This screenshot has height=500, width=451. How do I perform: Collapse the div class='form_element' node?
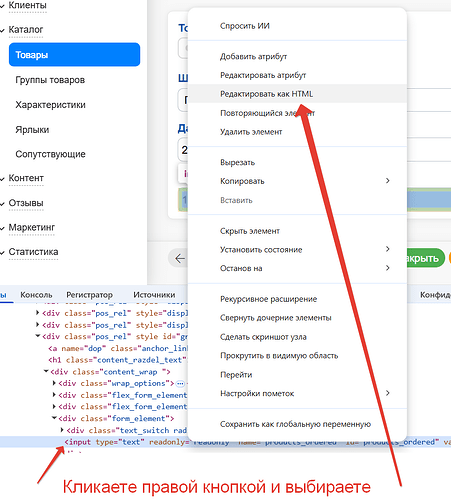tap(54, 418)
